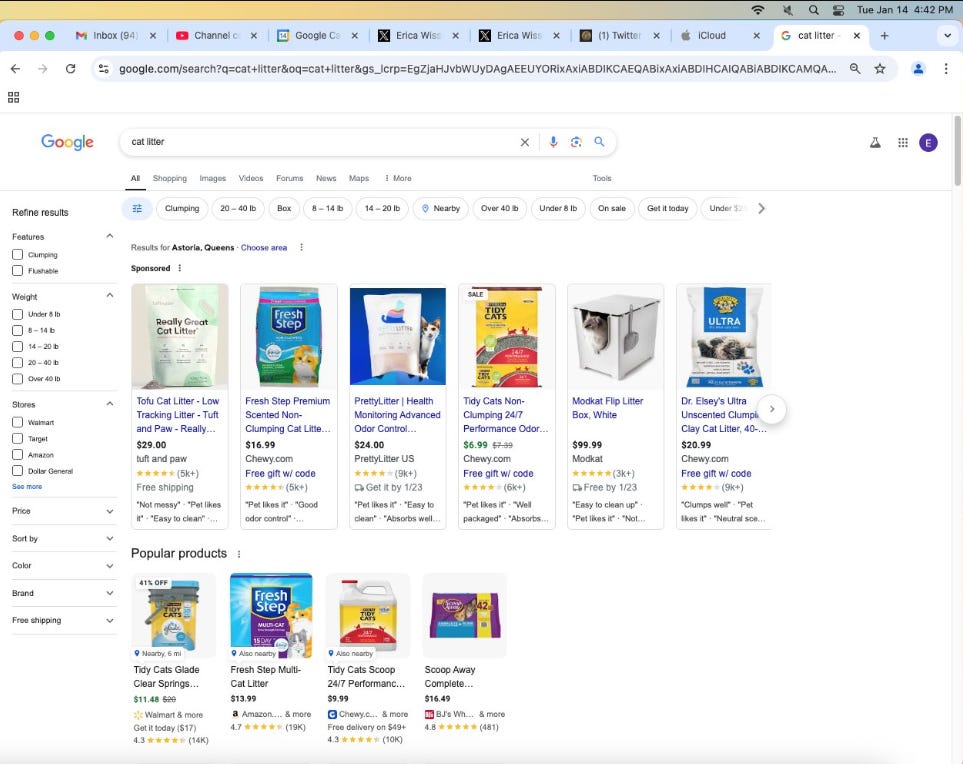Check the Walmart store checkbox
963x764 pixels.
click(x=17, y=423)
